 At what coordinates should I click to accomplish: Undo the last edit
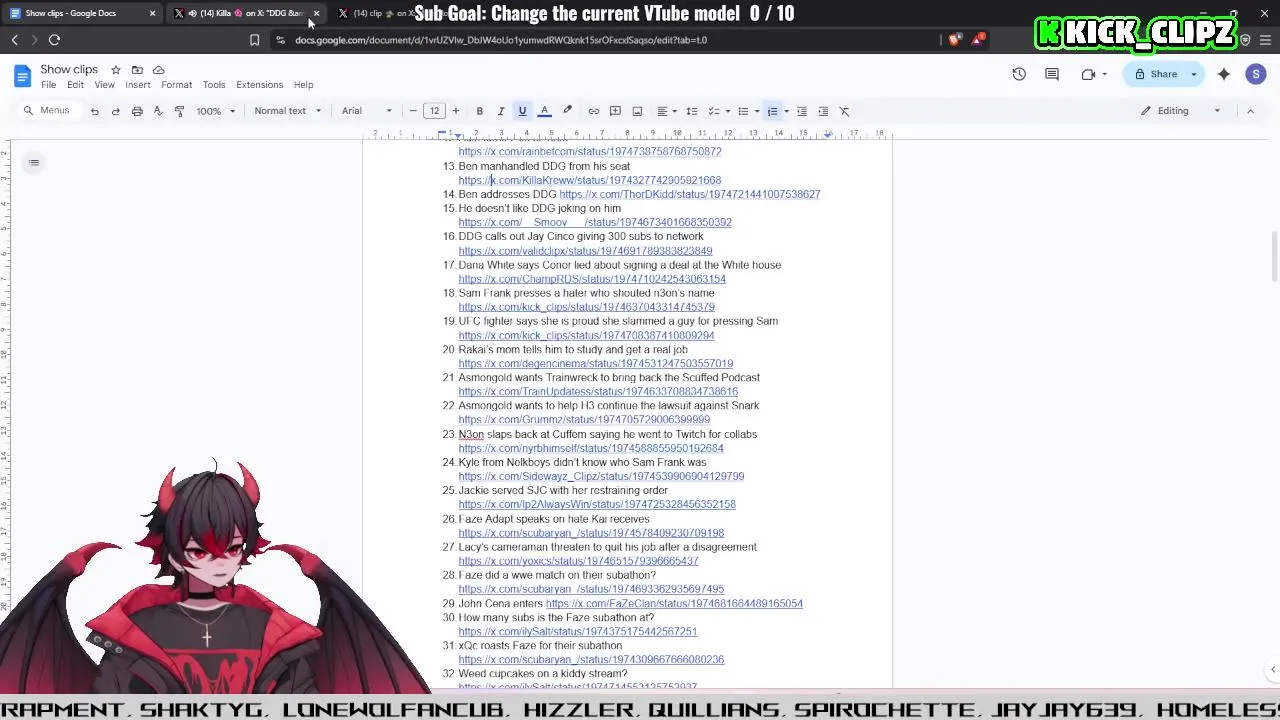point(94,111)
